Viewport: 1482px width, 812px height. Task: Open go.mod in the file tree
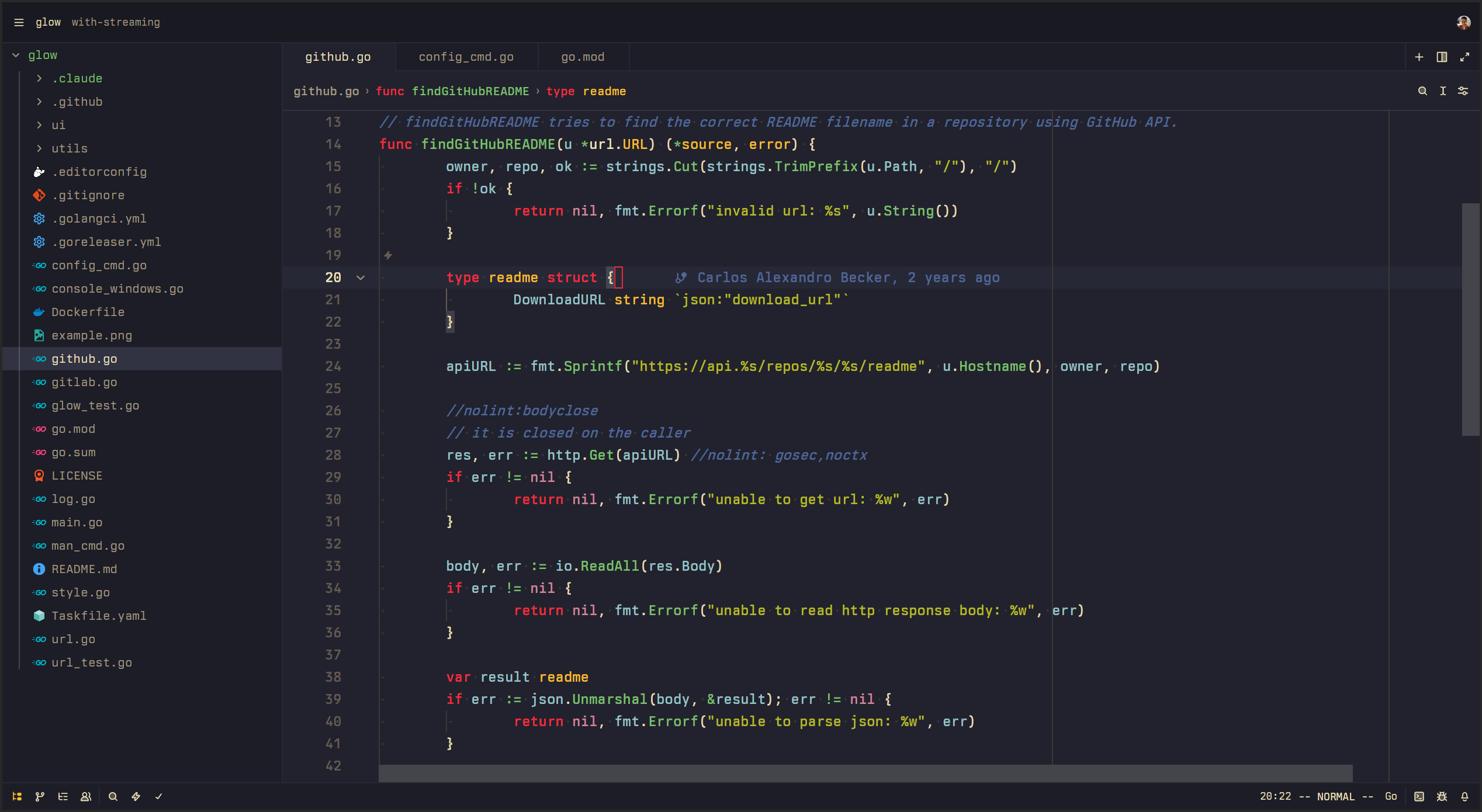pyautogui.click(x=143, y=429)
